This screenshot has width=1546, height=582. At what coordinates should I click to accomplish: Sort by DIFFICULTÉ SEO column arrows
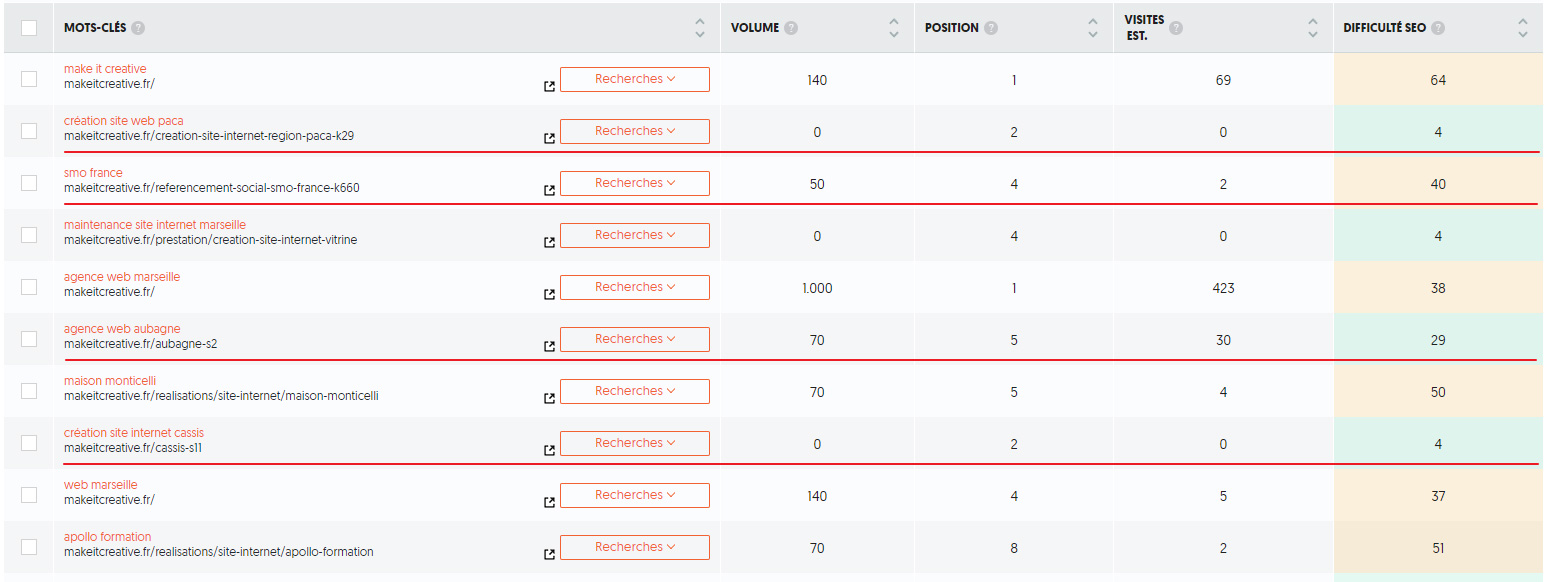(x=1522, y=28)
